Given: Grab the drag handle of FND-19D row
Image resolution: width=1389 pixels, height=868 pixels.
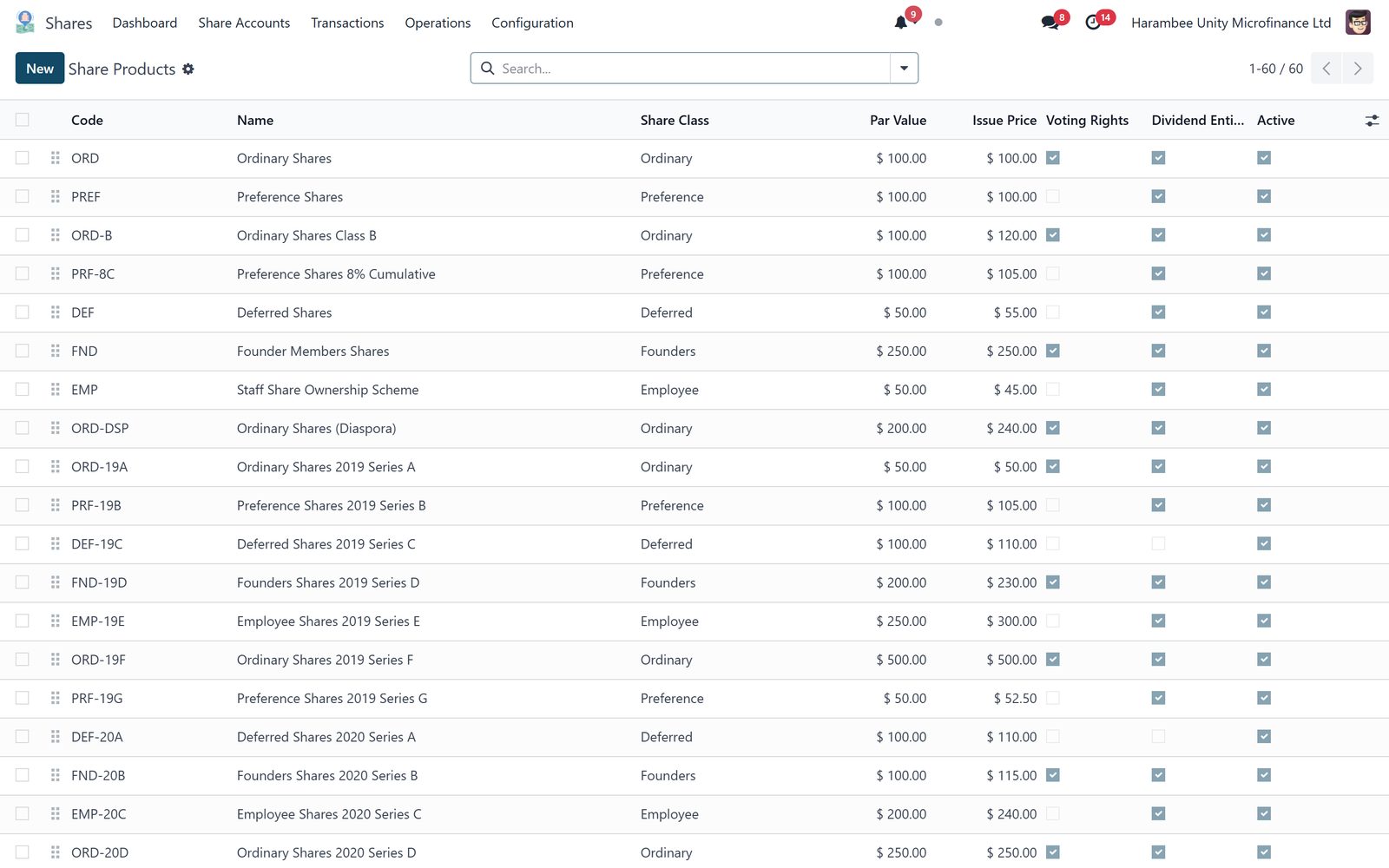Looking at the screenshot, I should (56, 582).
